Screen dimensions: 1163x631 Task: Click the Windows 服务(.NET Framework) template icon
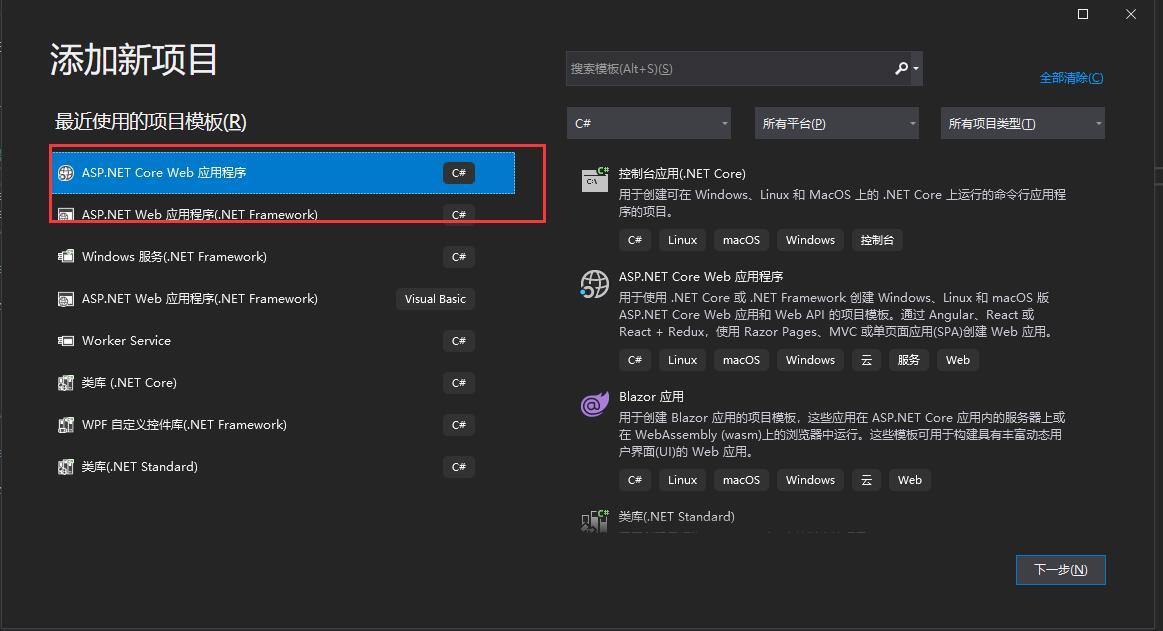pyautogui.click(x=66, y=257)
